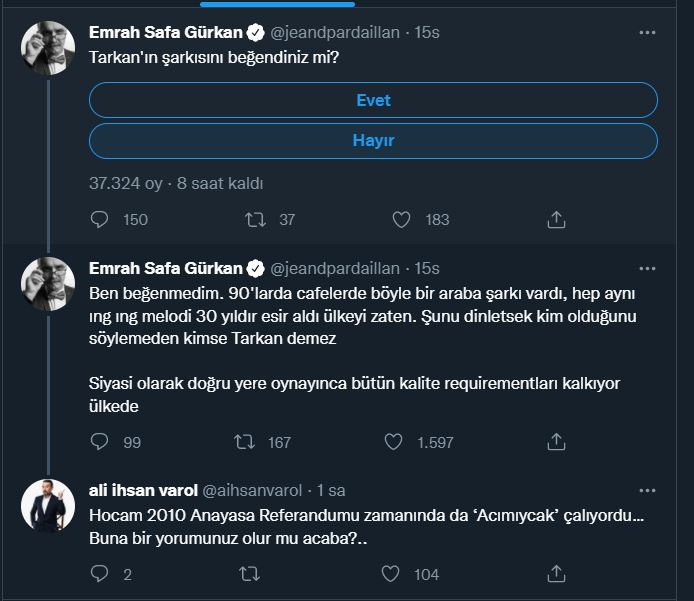Share the Tarkan poll tweet
This screenshot has height=601, width=694.
click(557, 220)
